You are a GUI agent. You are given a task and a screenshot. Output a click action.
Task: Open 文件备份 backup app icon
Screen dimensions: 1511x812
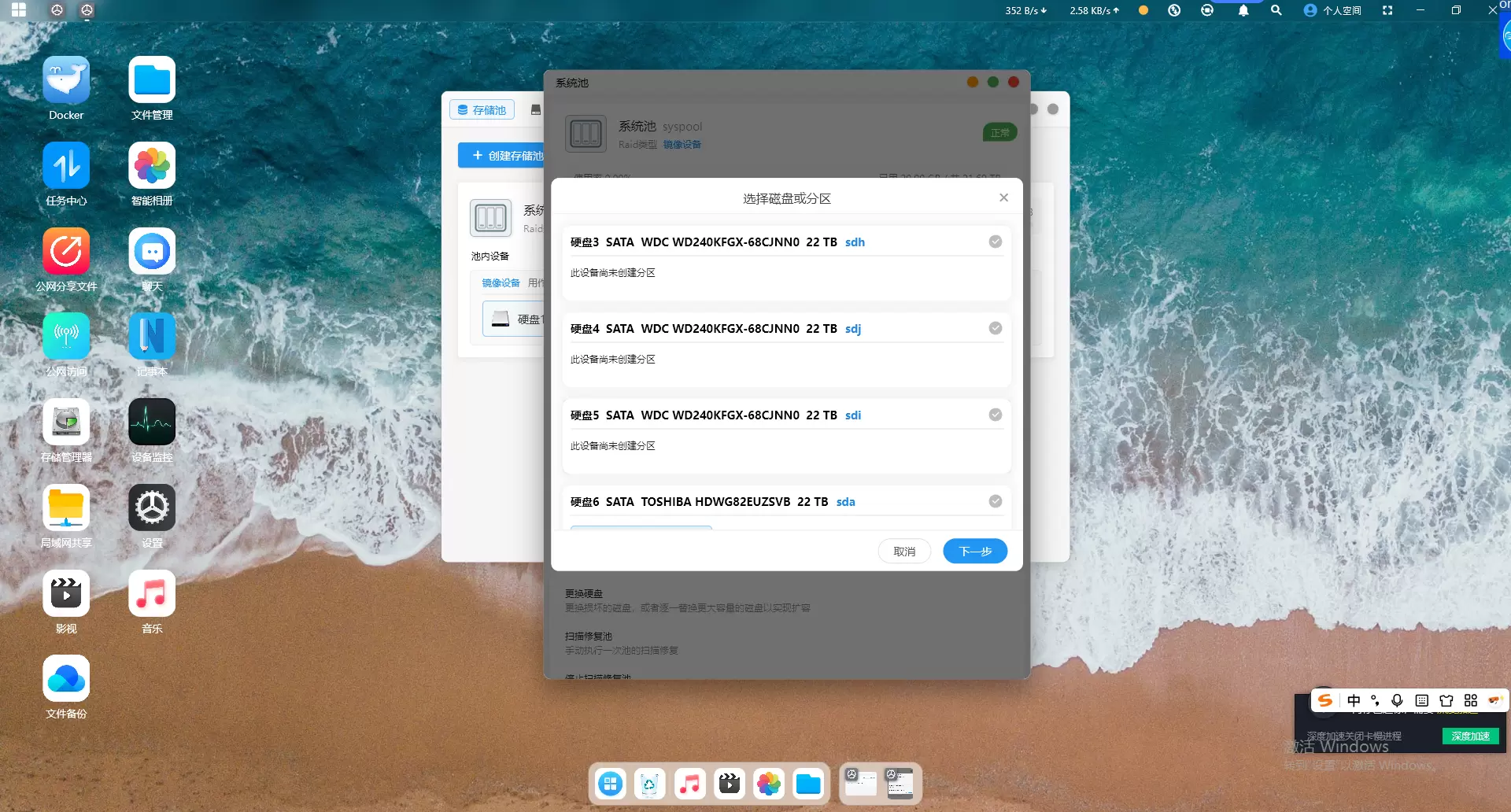66,679
